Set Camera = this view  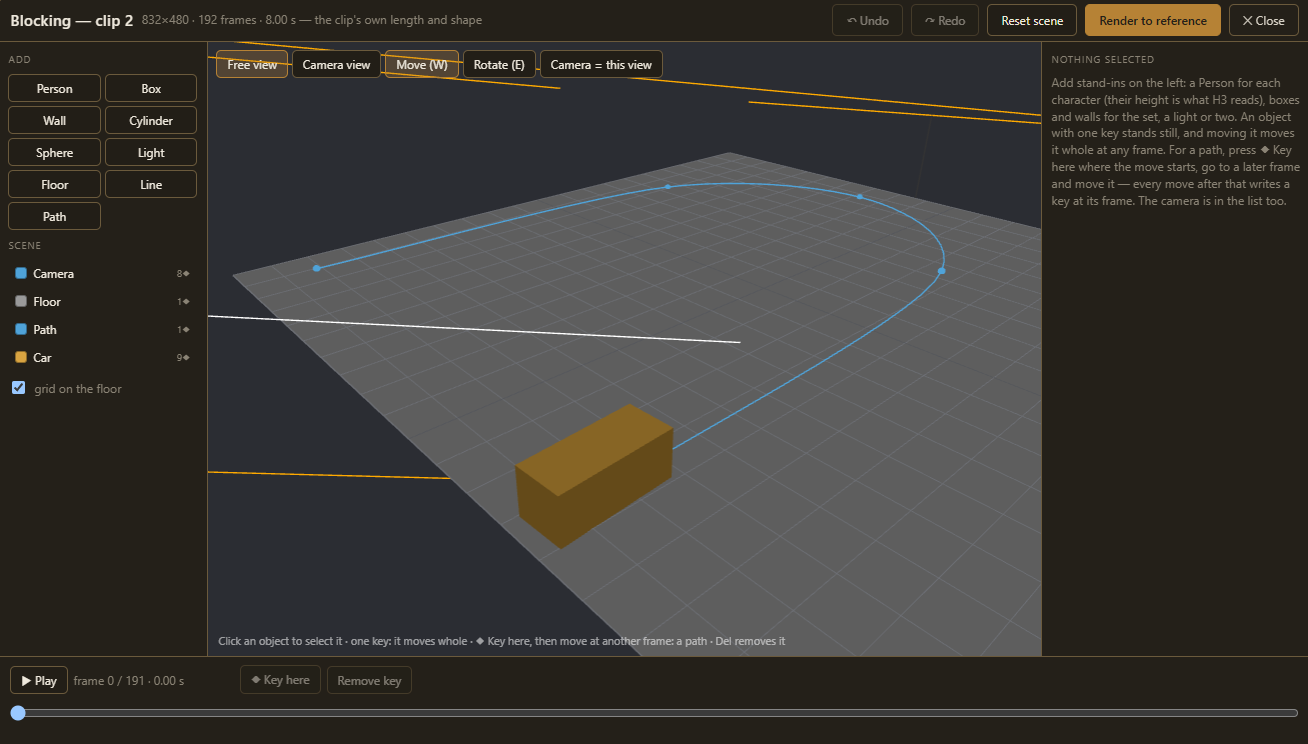coord(601,64)
